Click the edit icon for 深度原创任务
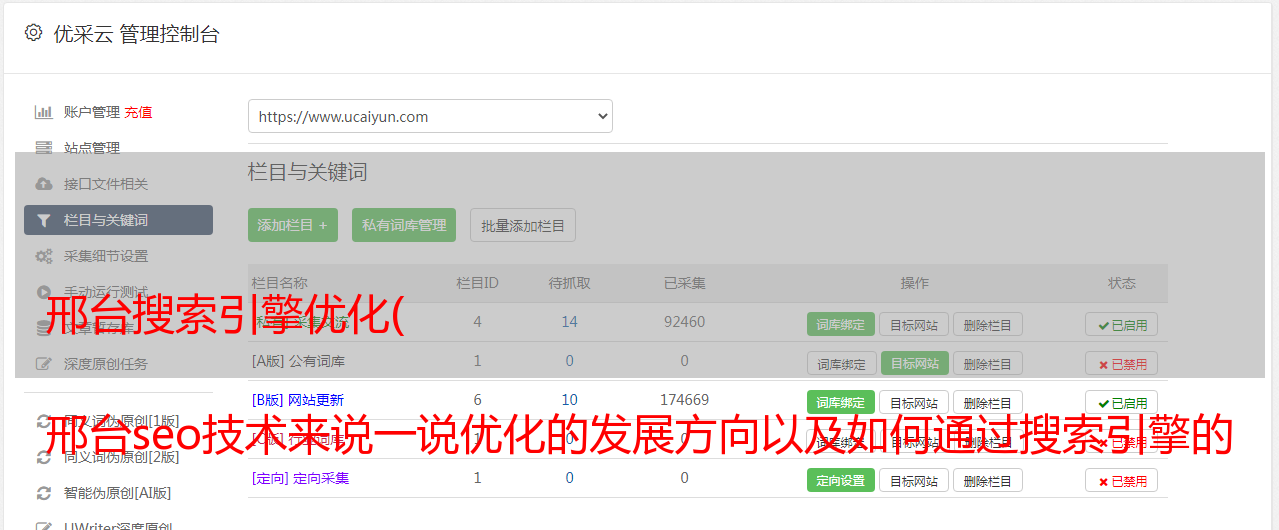Screen dimensions: 1279x530 coord(43,364)
